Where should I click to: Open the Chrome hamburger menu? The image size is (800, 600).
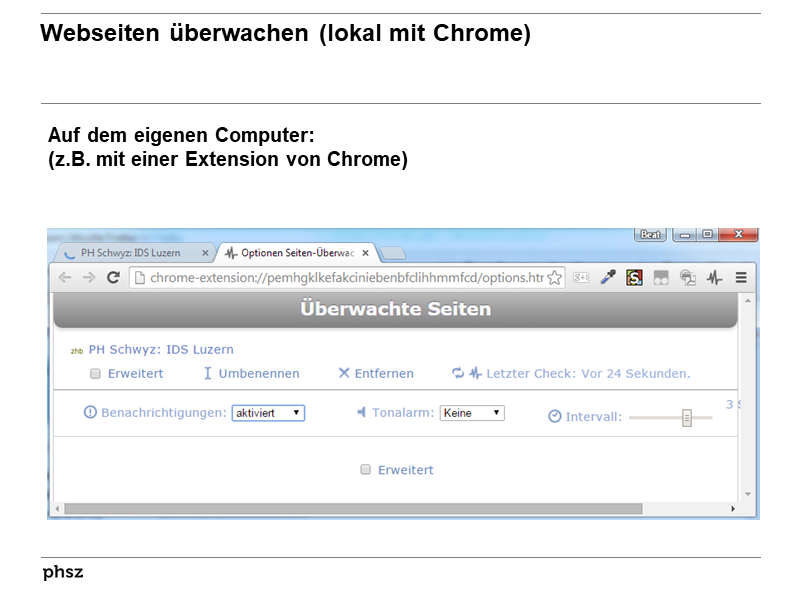(740, 278)
